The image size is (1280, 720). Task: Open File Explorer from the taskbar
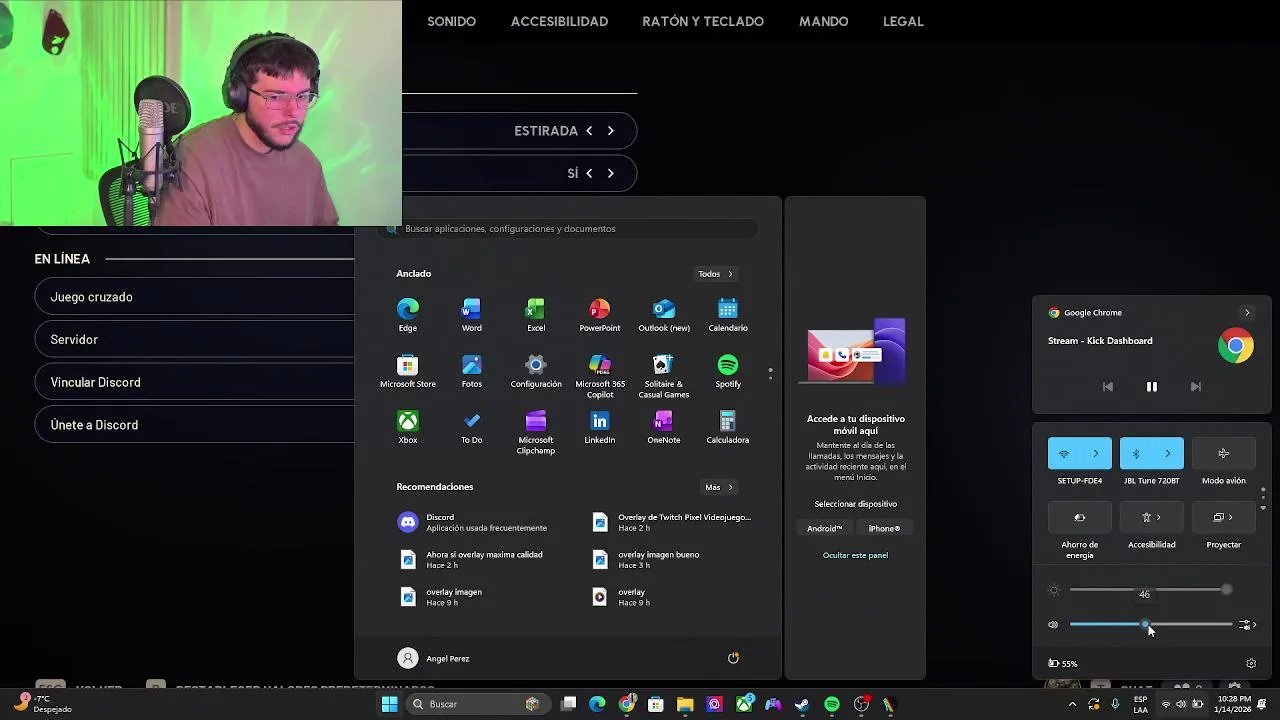tap(685, 704)
